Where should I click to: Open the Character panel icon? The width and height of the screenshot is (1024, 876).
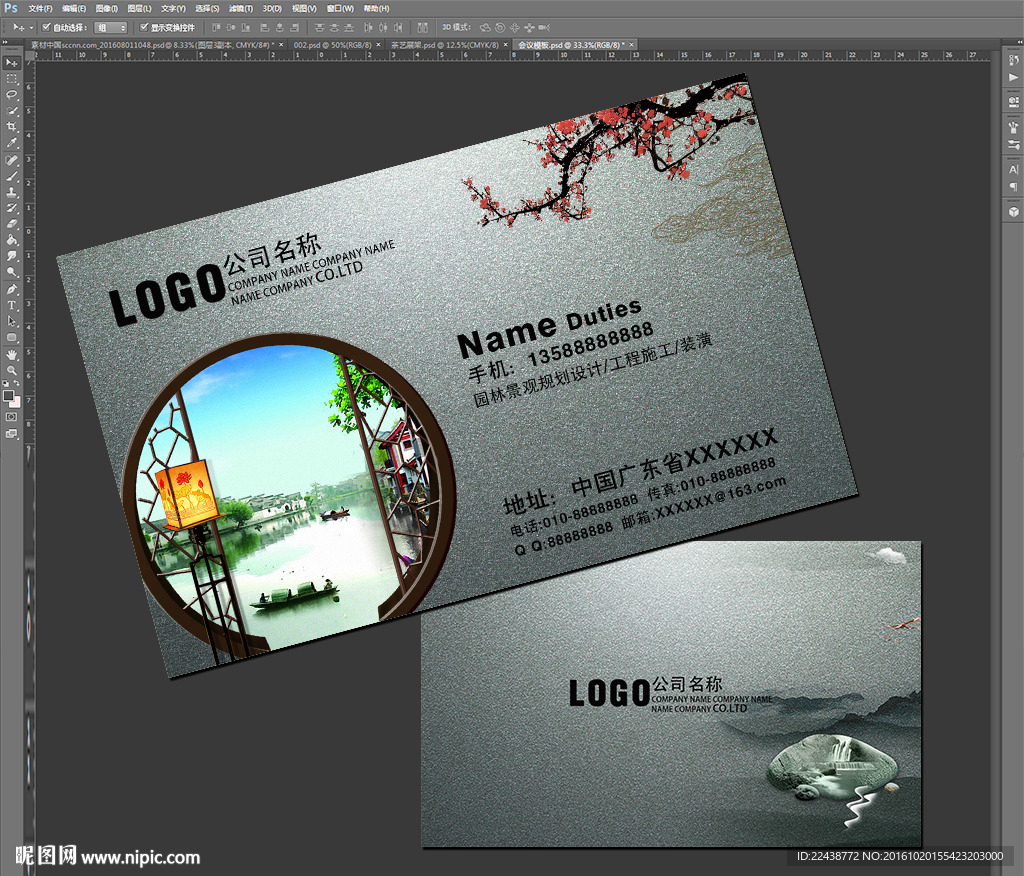1013,170
